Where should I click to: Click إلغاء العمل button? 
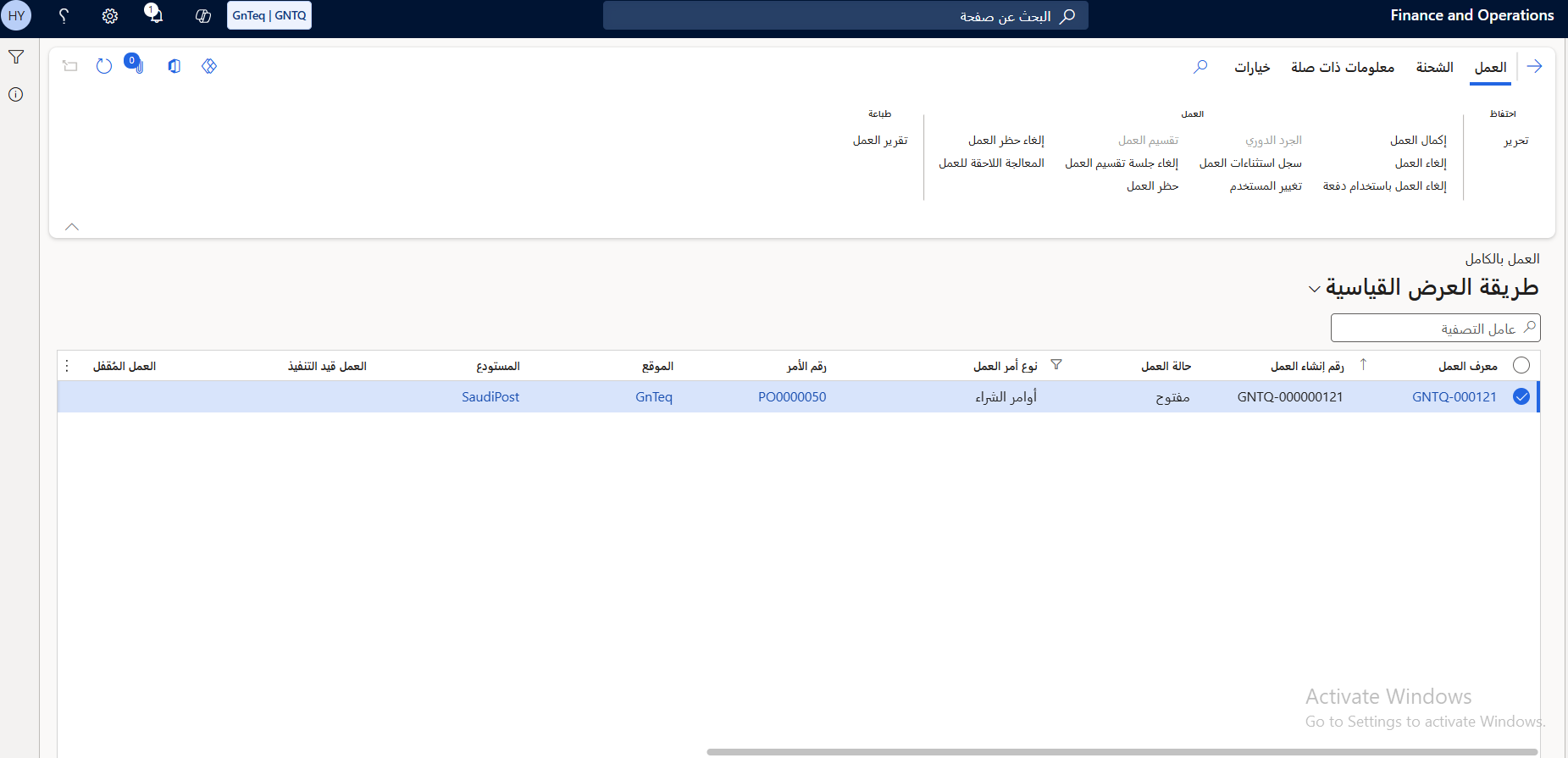1421,163
